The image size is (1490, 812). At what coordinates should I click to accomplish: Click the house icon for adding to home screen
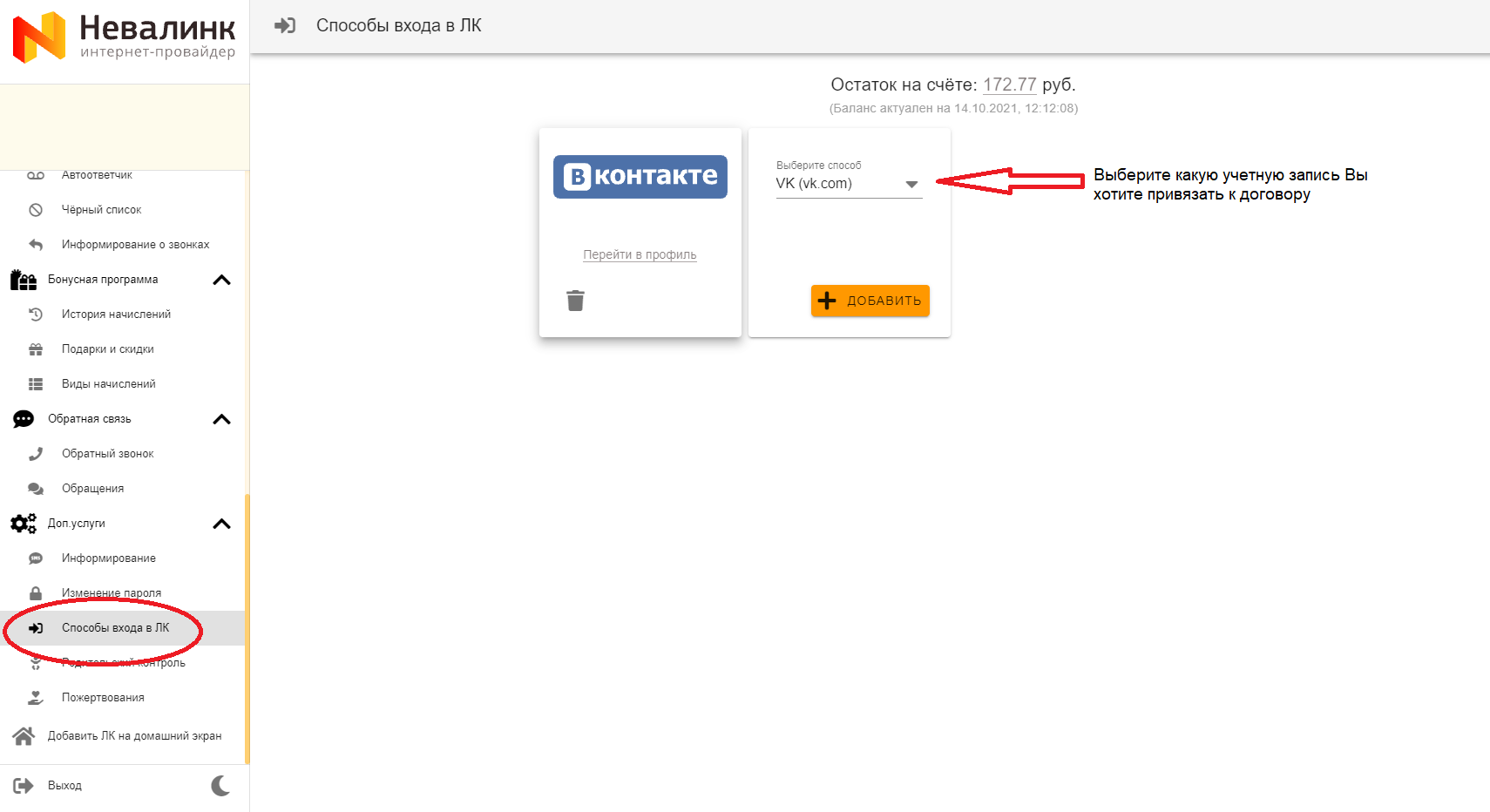tap(24, 736)
